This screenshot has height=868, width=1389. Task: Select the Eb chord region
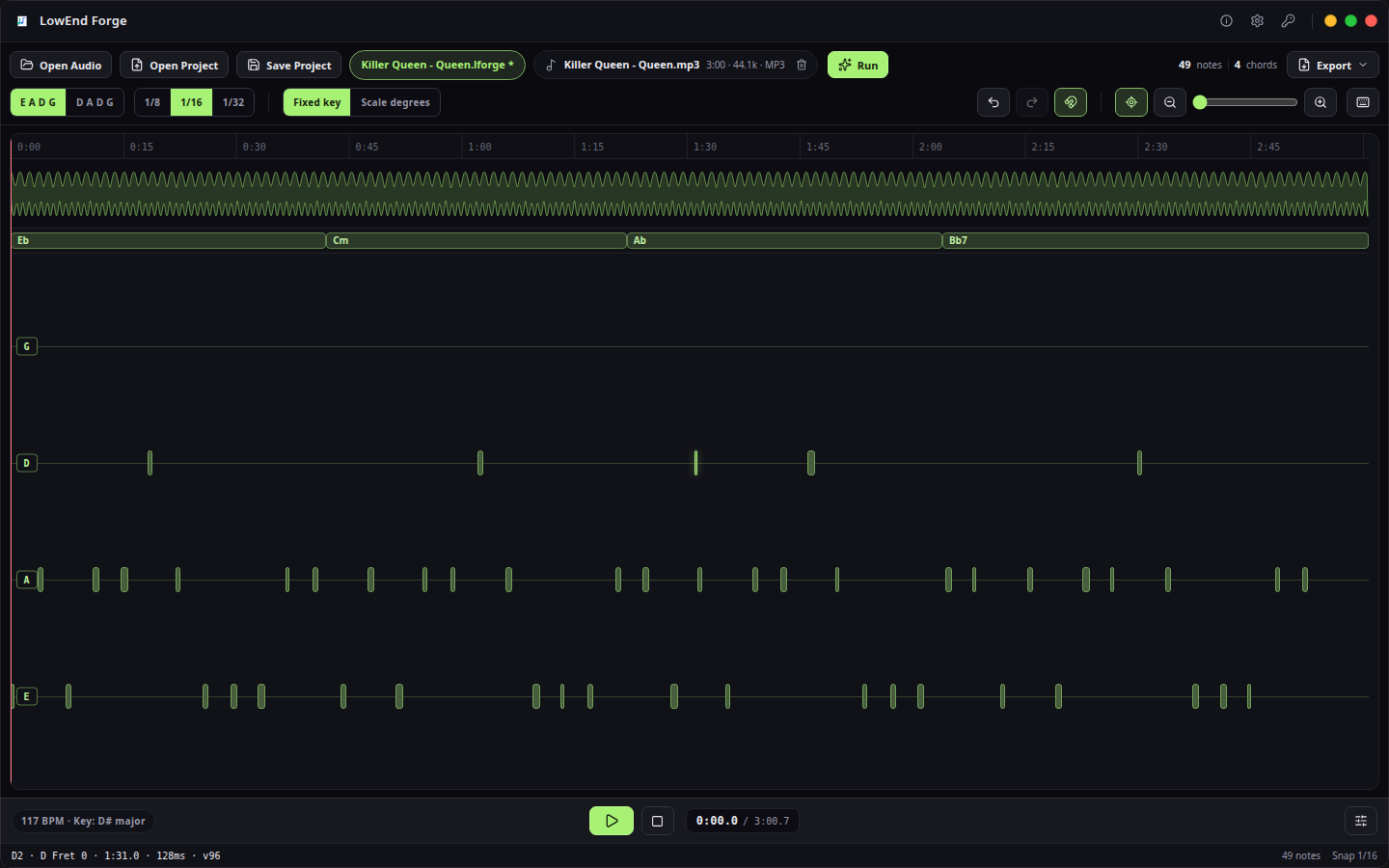[x=169, y=241]
